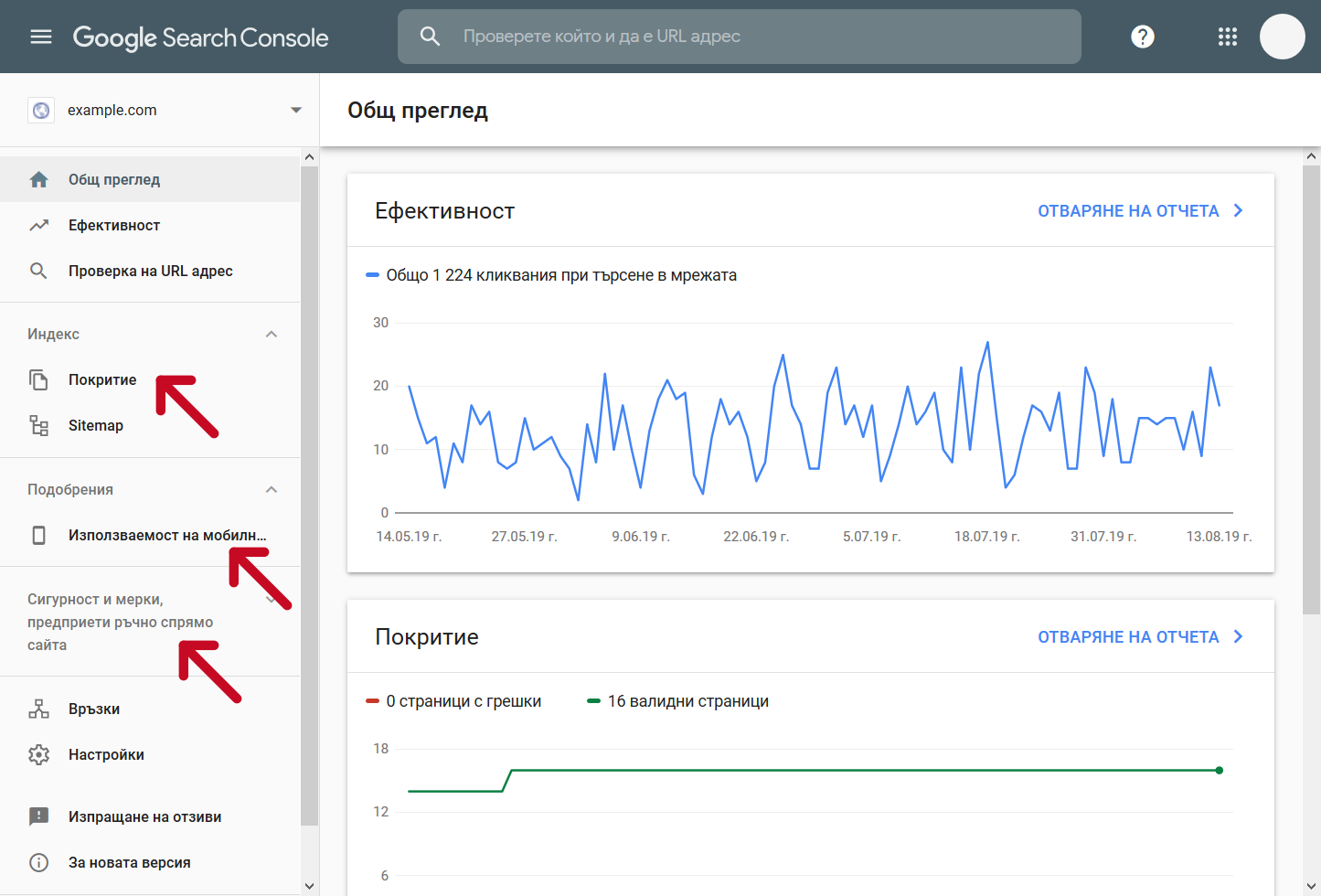Click the Ефективност card heading
This screenshot has height=896, width=1321.
pos(444,211)
